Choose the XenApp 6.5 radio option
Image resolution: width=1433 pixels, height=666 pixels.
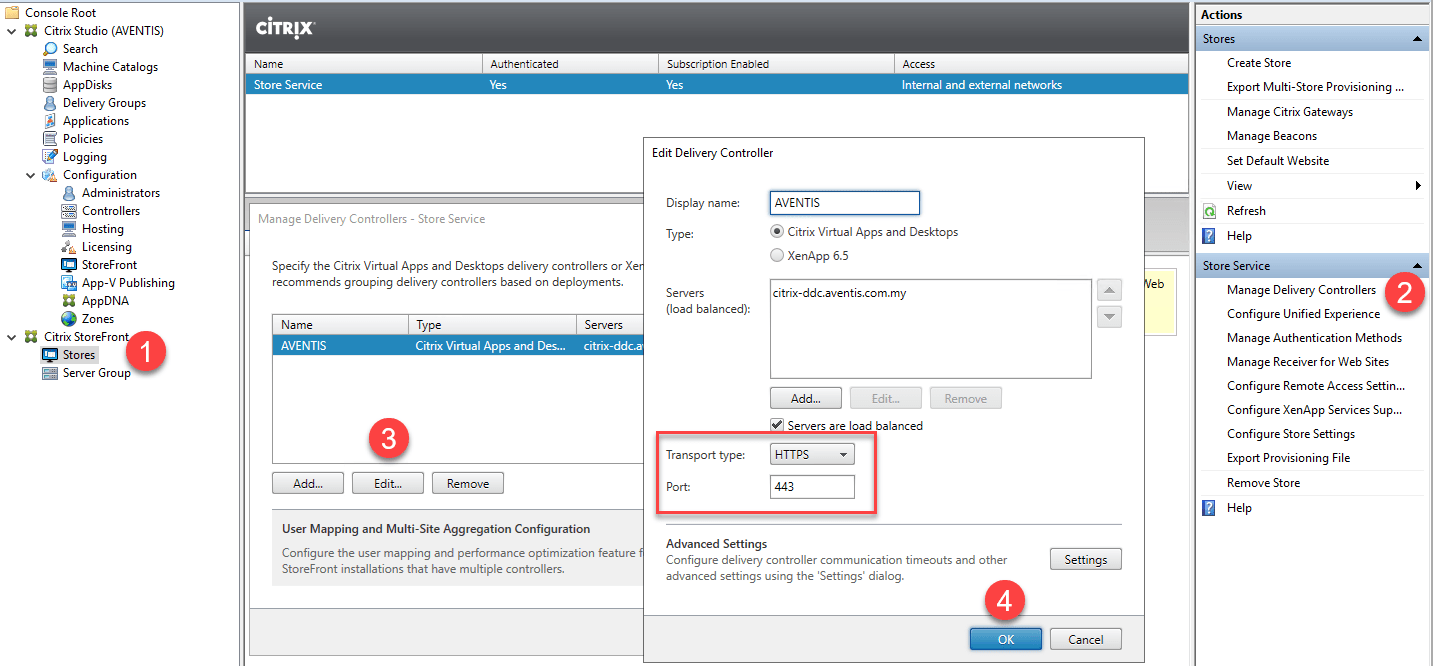(x=777, y=256)
